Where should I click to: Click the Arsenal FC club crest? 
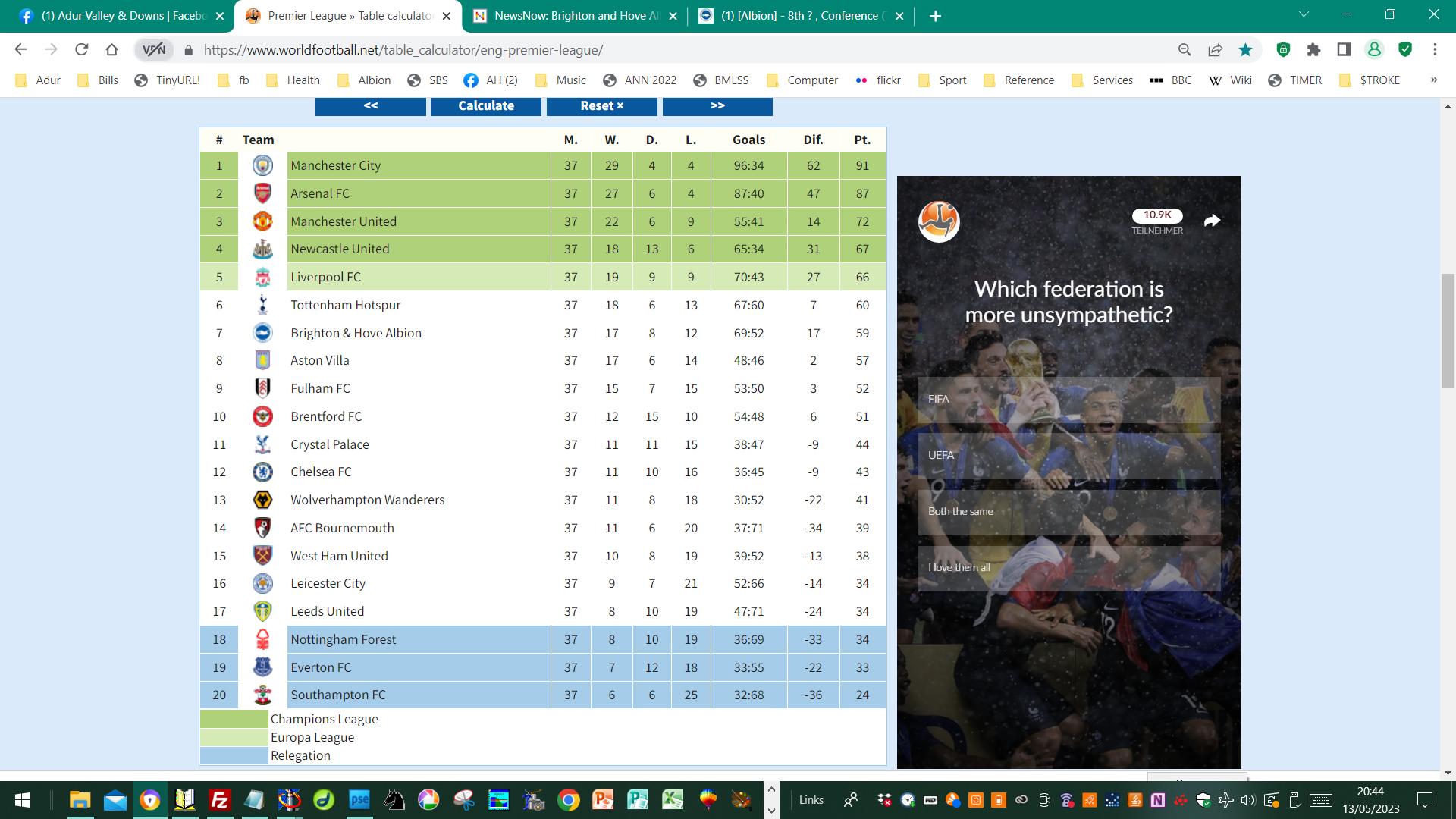point(262,193)
